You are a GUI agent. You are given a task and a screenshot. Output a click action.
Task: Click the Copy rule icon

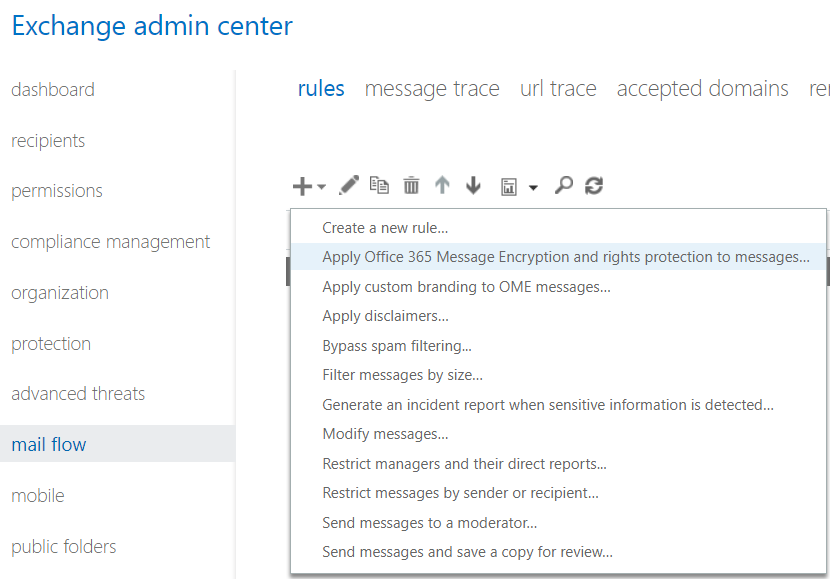coord(378,185)
